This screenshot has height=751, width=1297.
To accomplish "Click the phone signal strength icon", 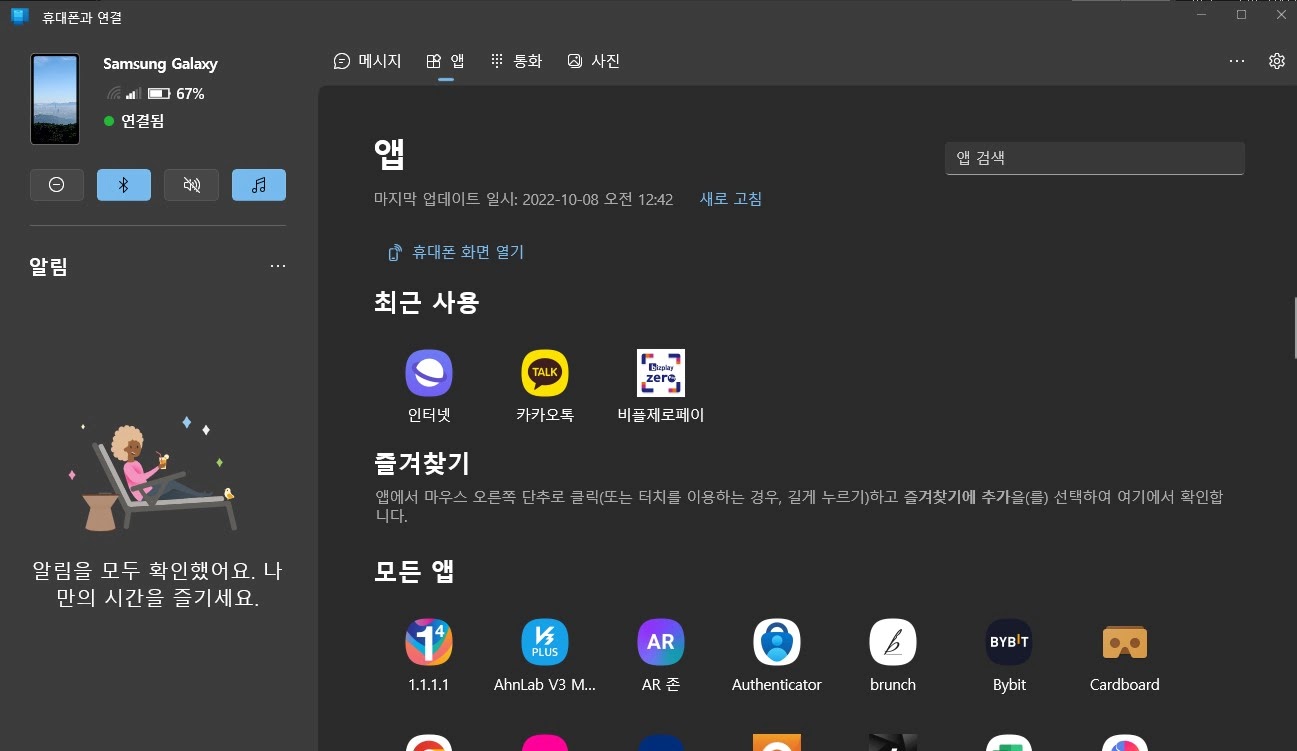I will click(133, 93).
